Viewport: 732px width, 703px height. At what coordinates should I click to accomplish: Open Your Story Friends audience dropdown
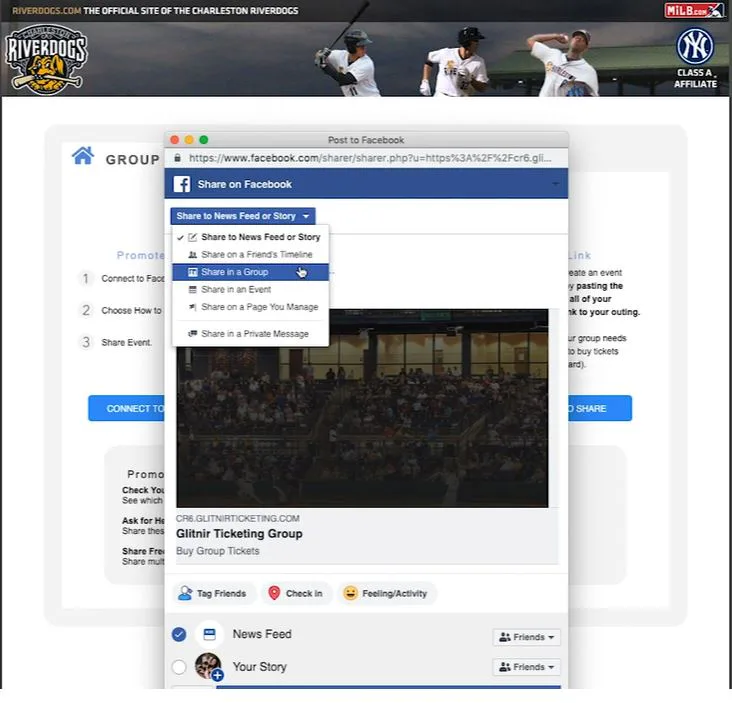click(x=526, y=667)
